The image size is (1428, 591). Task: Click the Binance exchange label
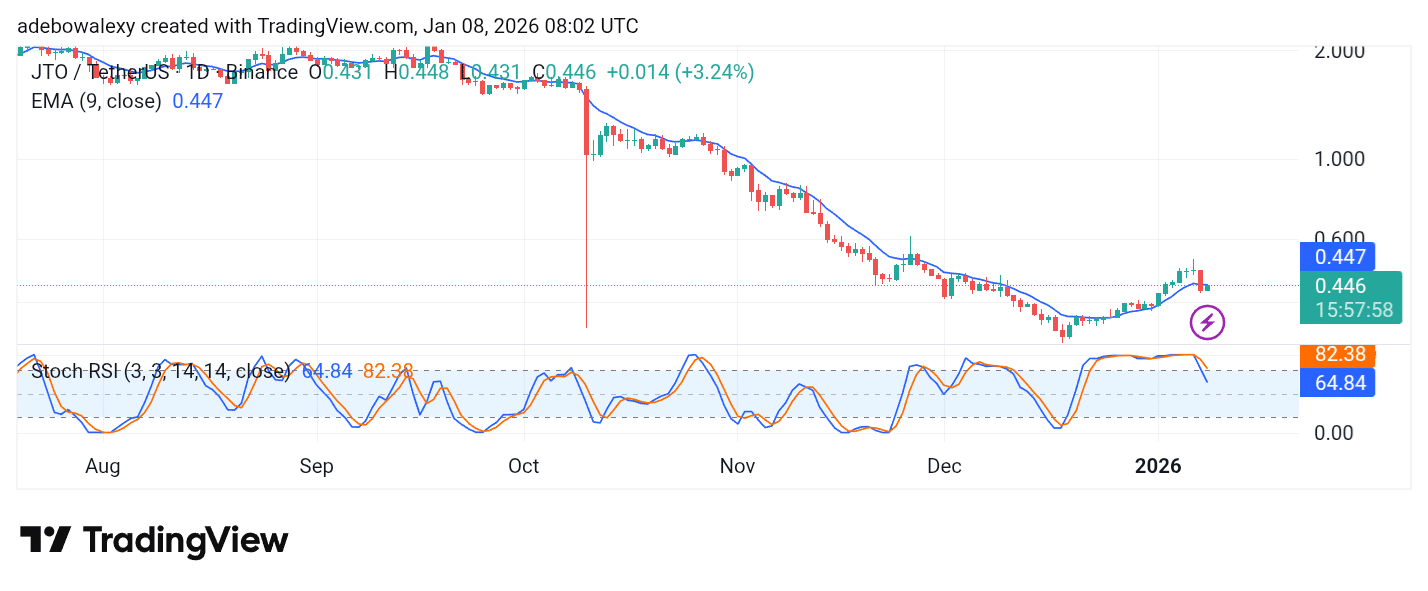click(x=262, y=72)
